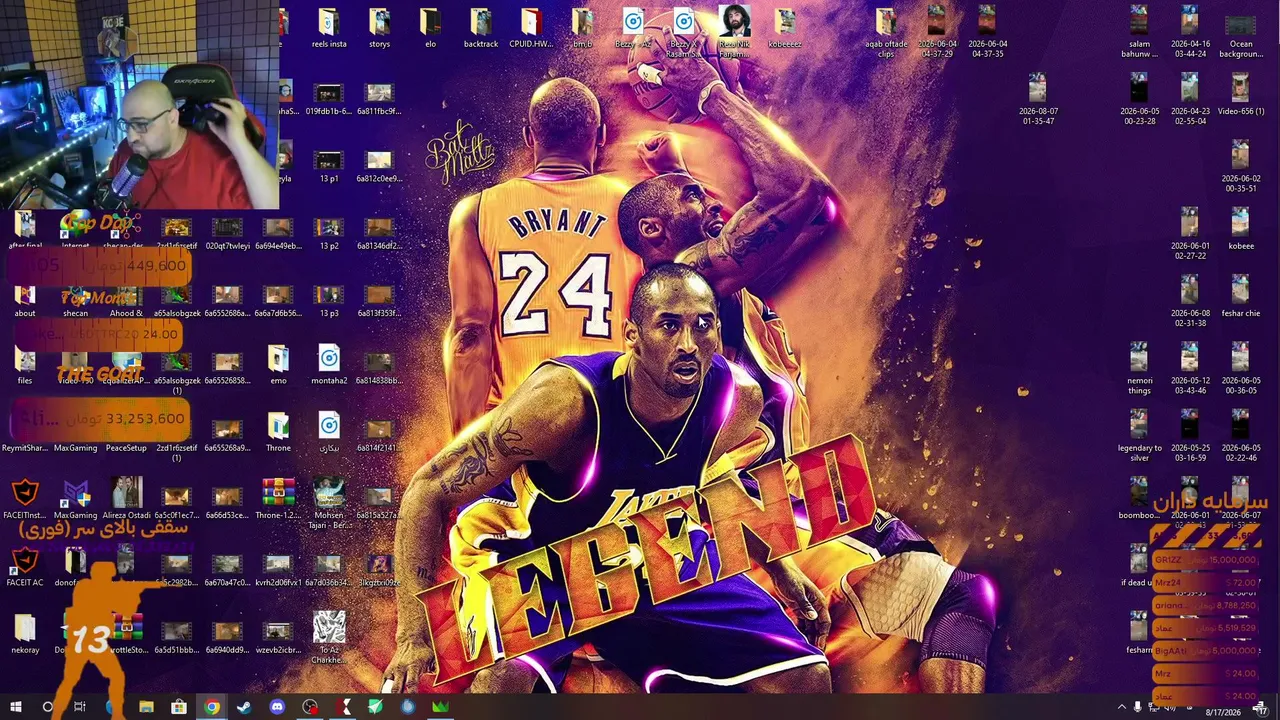
Task: Select the 'Alireza Ostadi' file
Action: coord(126,499)
